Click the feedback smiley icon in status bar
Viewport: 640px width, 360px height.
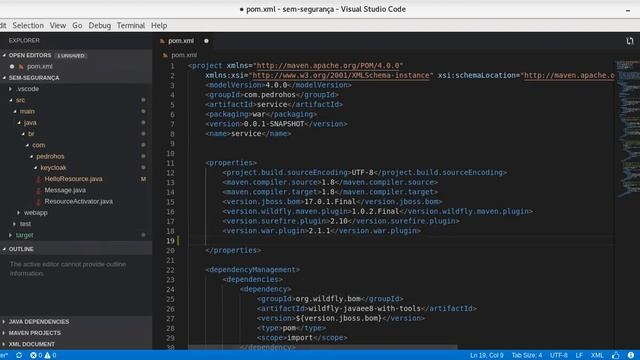point(616,355)
